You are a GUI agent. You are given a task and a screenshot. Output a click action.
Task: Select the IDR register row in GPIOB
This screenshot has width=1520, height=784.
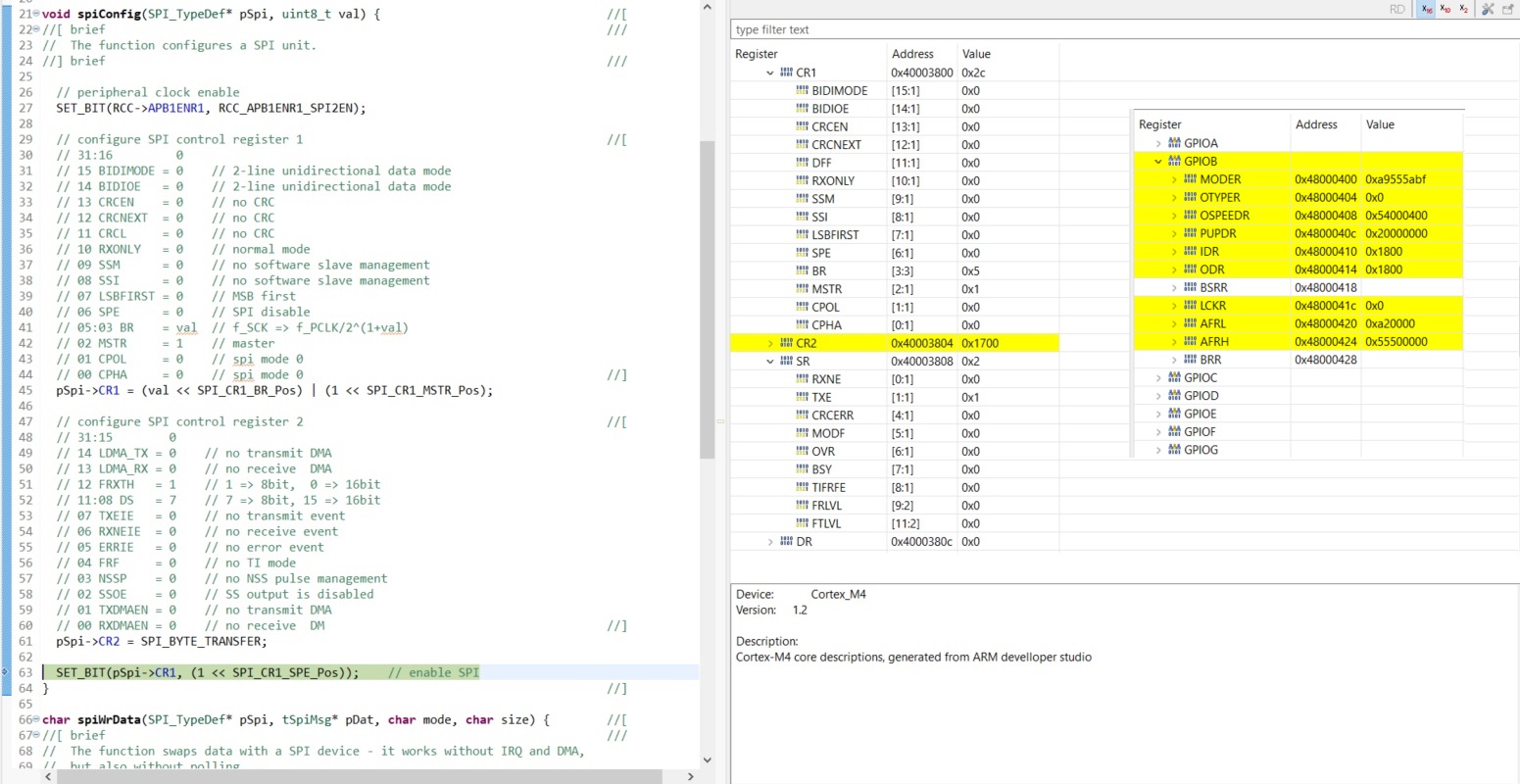[x=1299, y=252]
